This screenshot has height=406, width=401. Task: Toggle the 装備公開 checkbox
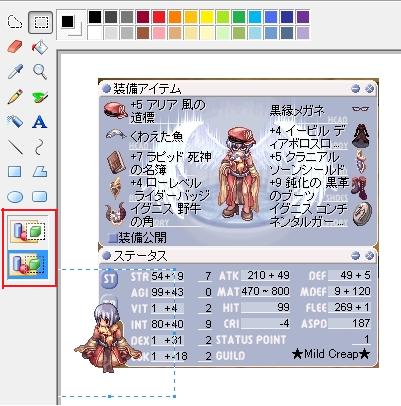point(113,238)
